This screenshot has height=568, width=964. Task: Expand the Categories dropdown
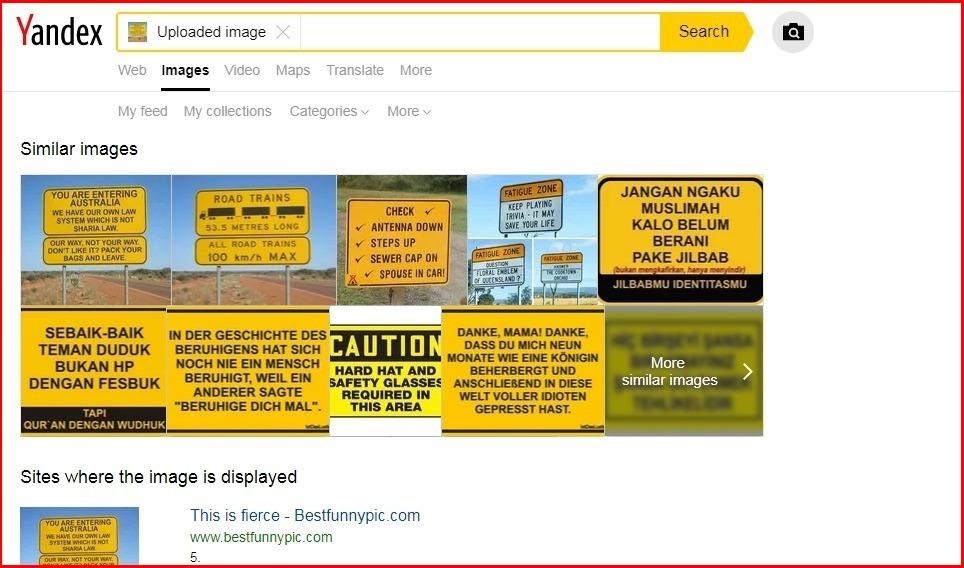pyautogui.click(x=330, y=111)
